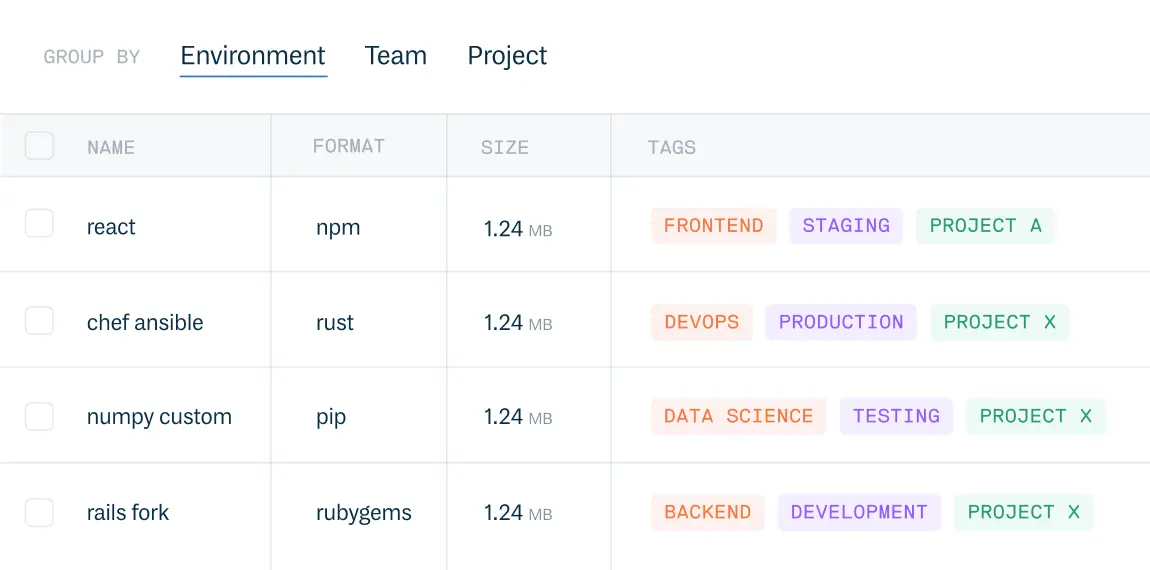Group packages by Team

(x=395, y=56)
